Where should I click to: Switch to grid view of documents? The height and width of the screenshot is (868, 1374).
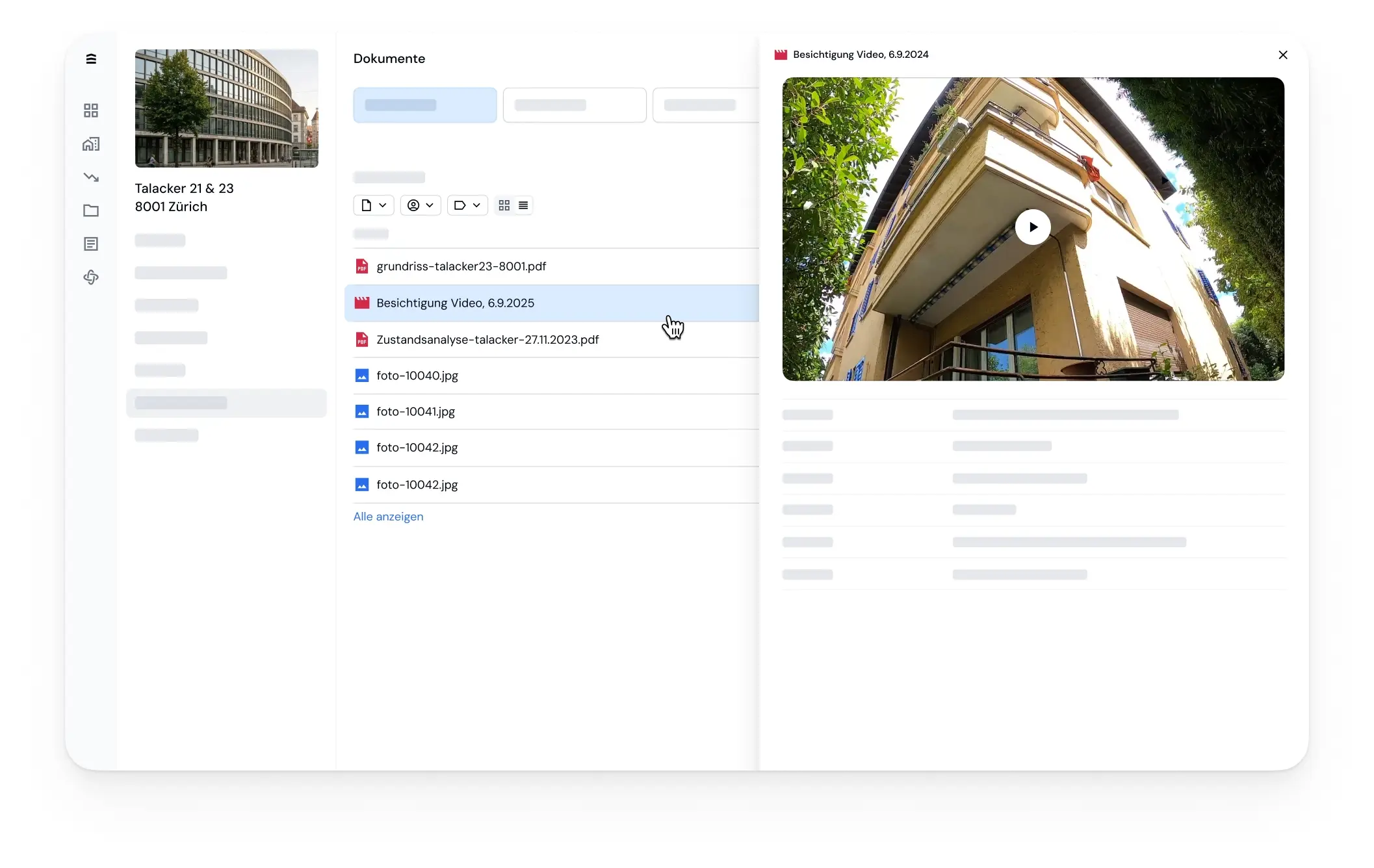(x=504, y=205)
